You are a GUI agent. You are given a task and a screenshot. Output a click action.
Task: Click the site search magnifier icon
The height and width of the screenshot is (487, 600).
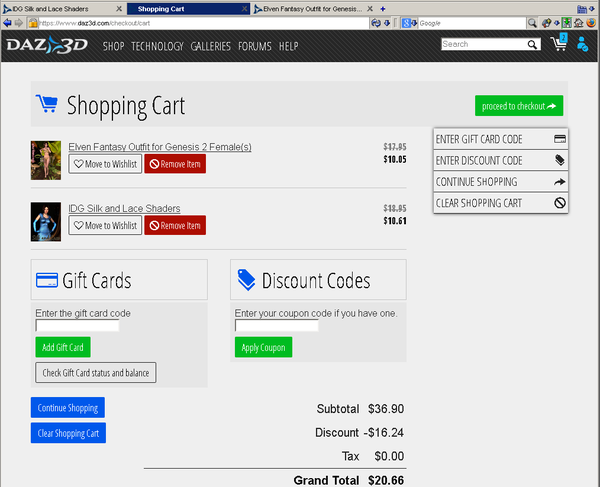(x=532, y=44)
